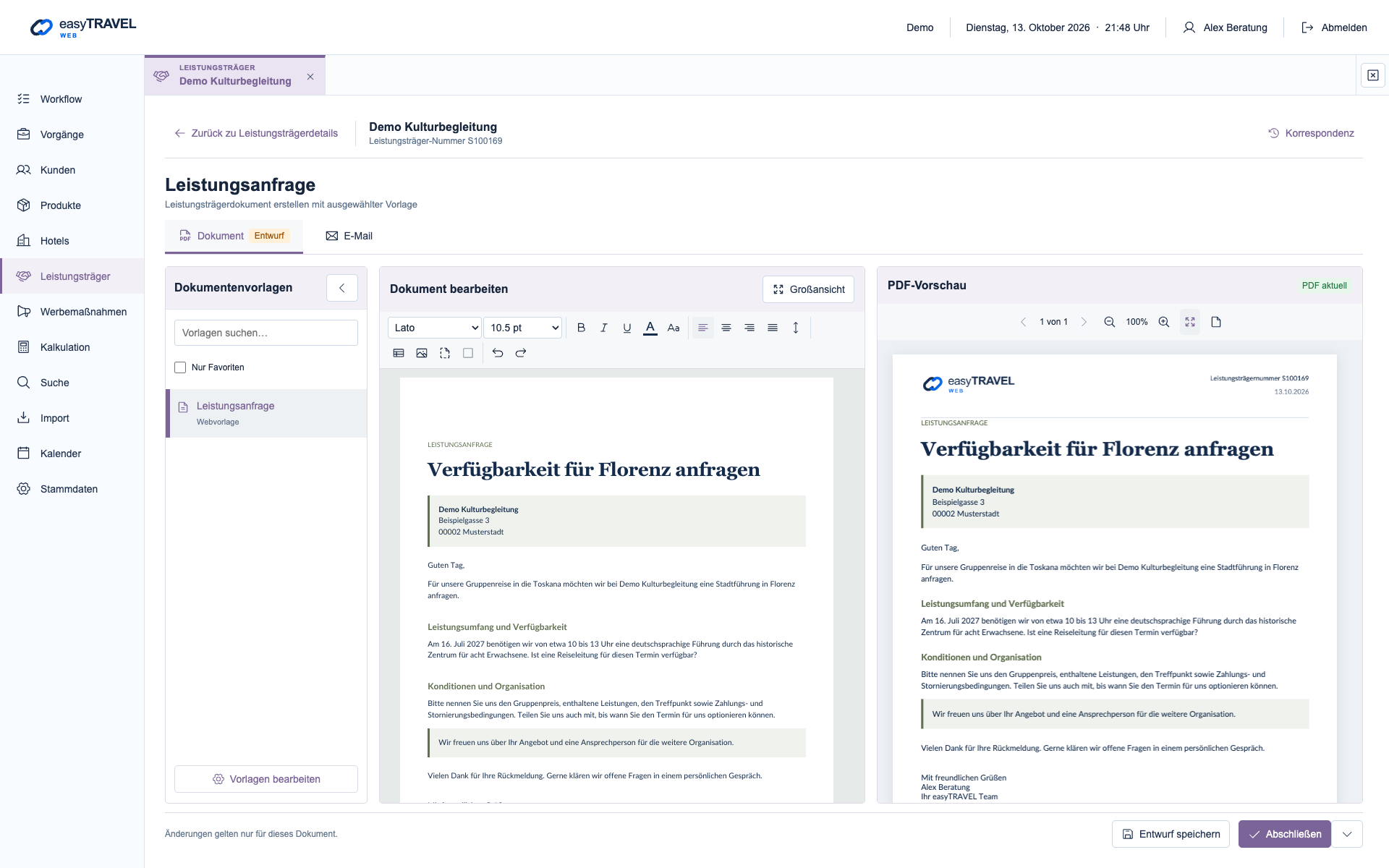Click the PDF aktuell status badge
The image size is (1389, 868).
[1324, 286]
